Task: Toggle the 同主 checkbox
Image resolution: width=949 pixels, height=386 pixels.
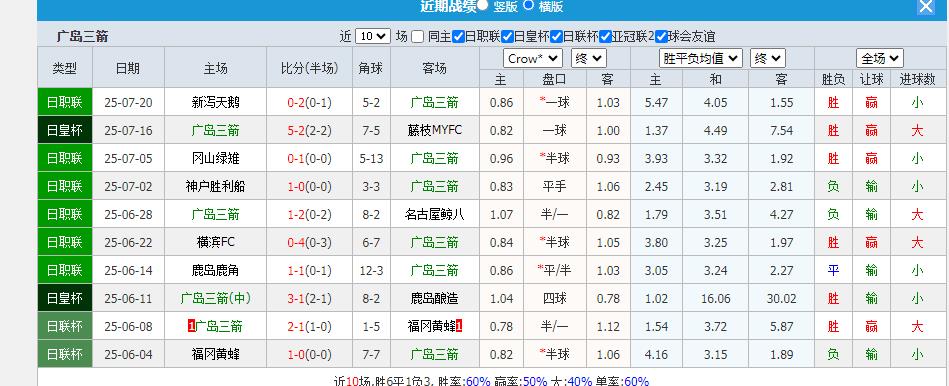Action: pyautogui.click(x=417, y=36)
